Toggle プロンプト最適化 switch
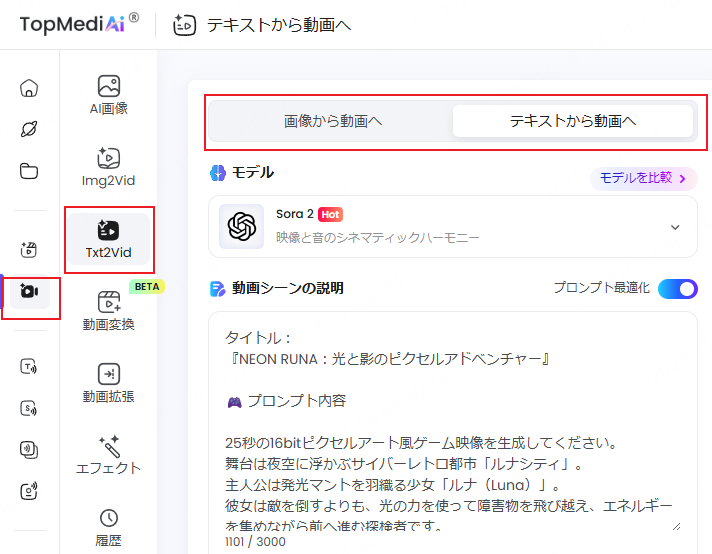Viewport: 712px width, 554px height. [677, 289]
